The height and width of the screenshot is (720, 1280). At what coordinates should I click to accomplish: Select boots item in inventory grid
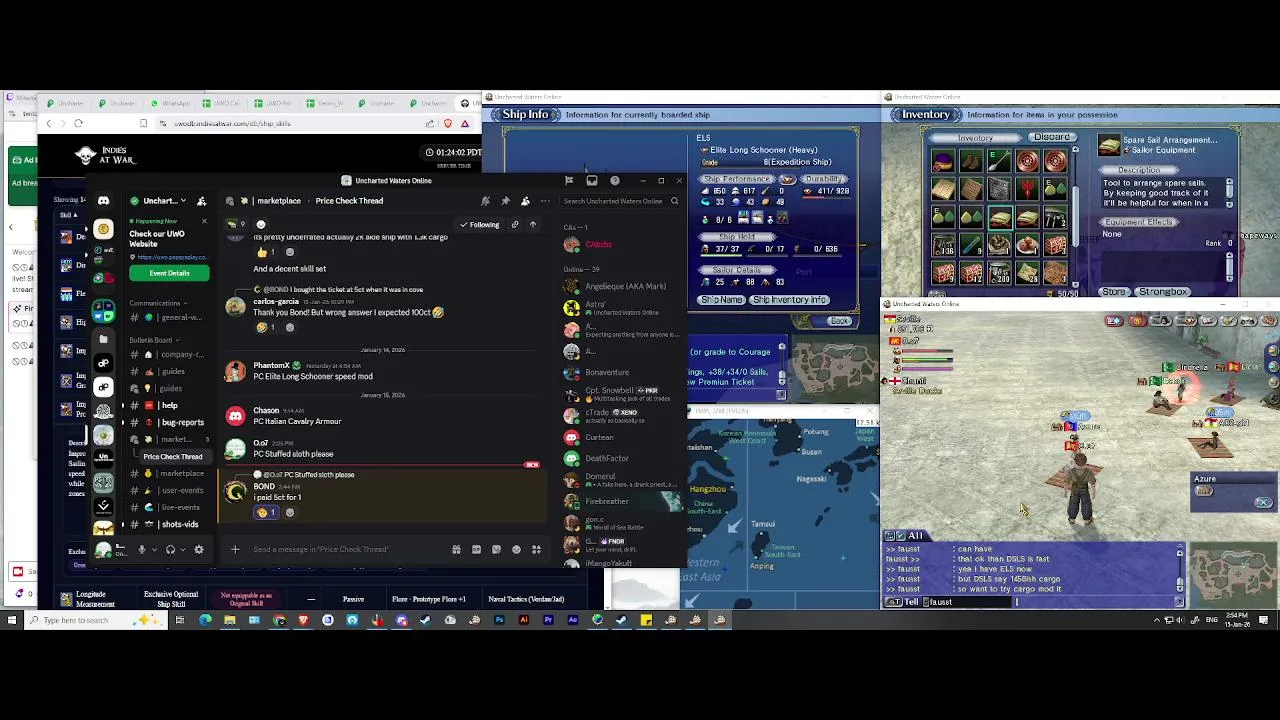[971, 162]
